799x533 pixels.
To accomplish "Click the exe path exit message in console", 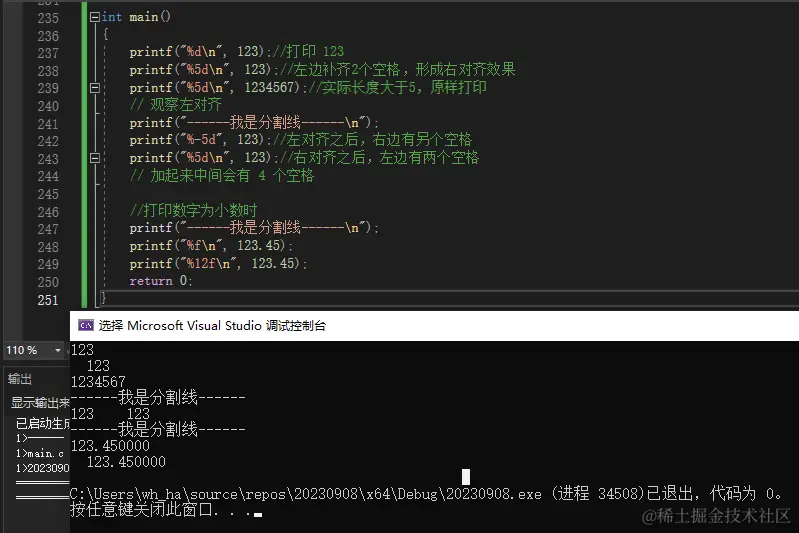I will (426, 493).
